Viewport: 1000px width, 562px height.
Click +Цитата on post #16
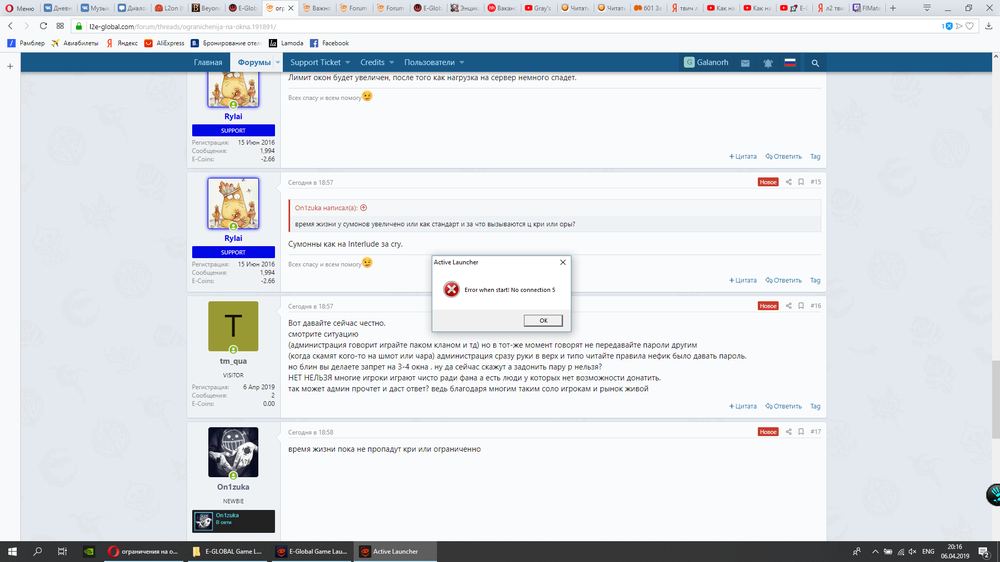743,407
